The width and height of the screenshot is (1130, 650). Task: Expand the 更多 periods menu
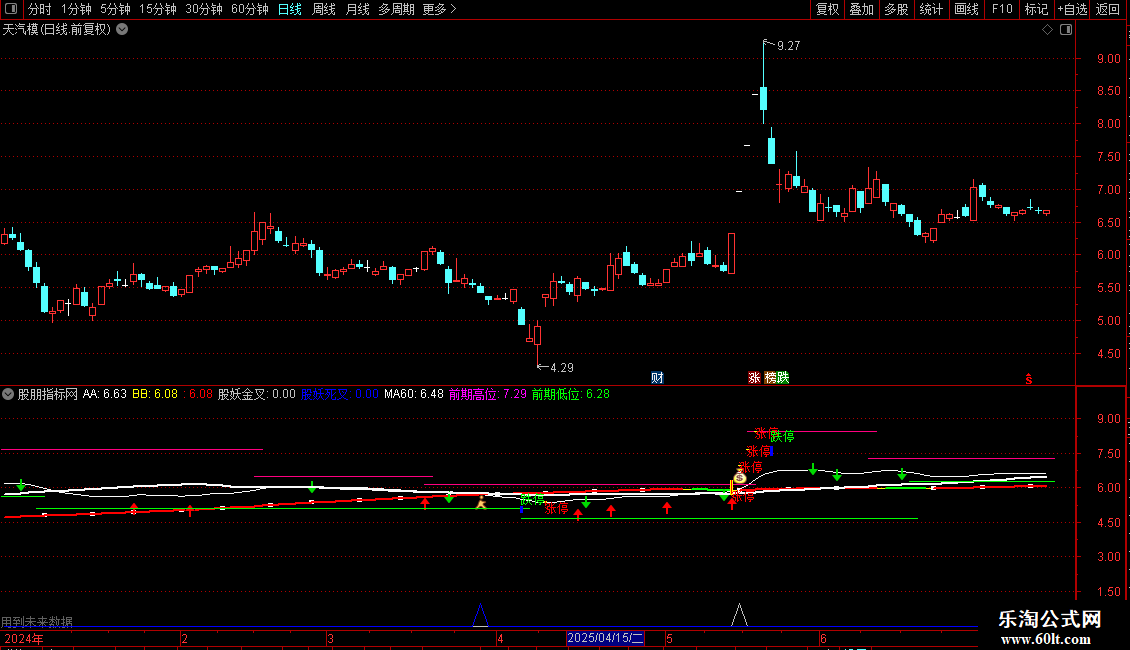(440, 9)
